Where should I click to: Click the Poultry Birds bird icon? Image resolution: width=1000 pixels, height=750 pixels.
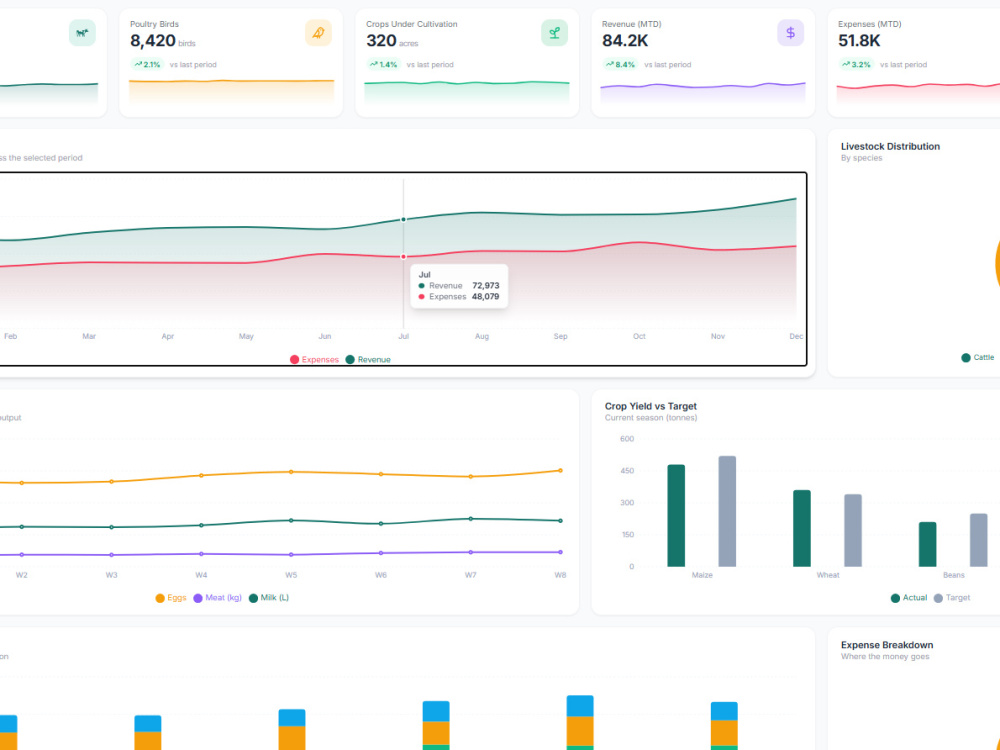[x=318, y=33]
